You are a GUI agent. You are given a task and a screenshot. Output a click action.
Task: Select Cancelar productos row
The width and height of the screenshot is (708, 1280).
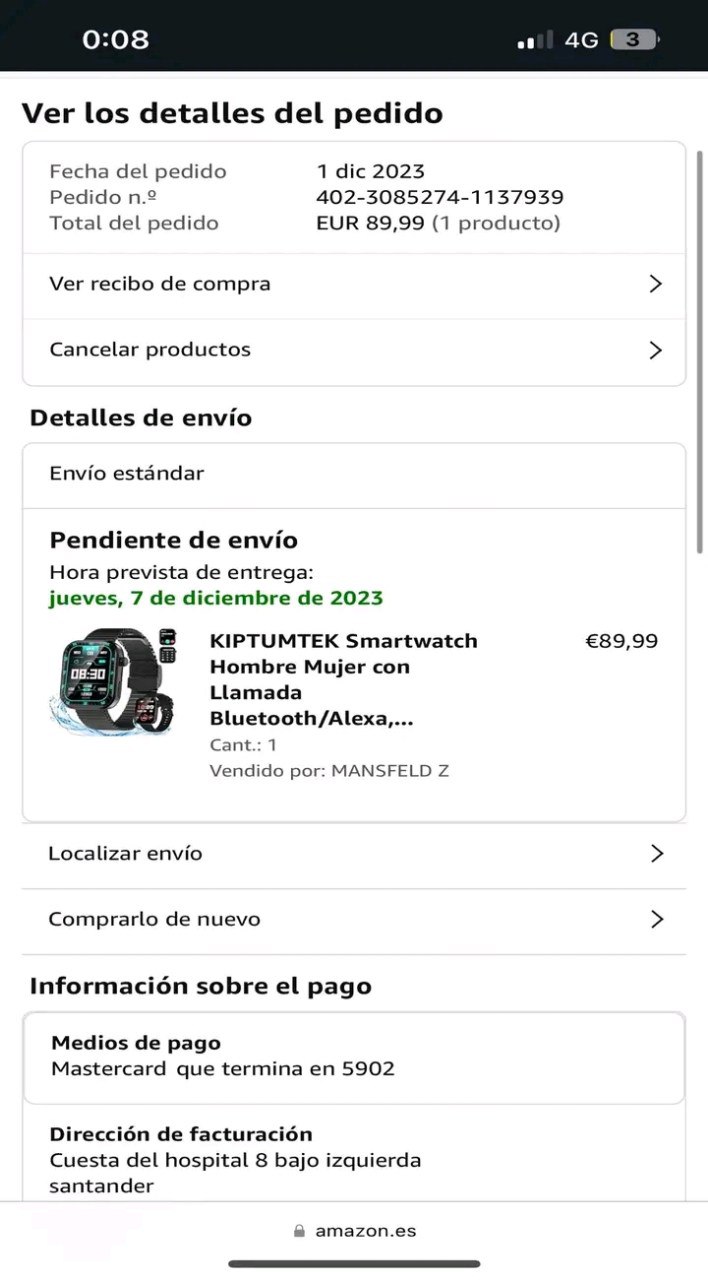pyautogui.click(x=354, y=350)
